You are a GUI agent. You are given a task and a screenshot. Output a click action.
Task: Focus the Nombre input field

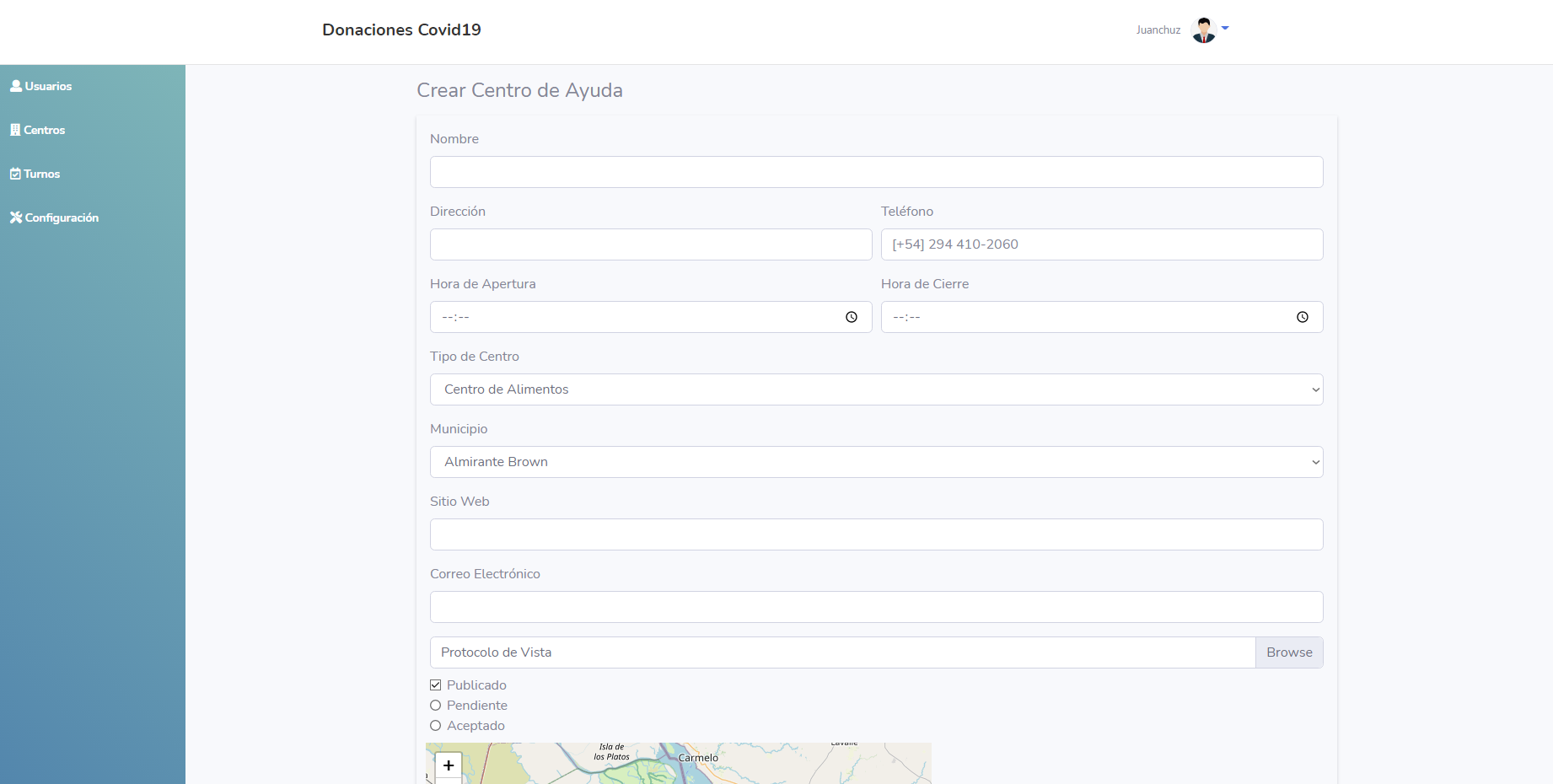click(876, 172)
